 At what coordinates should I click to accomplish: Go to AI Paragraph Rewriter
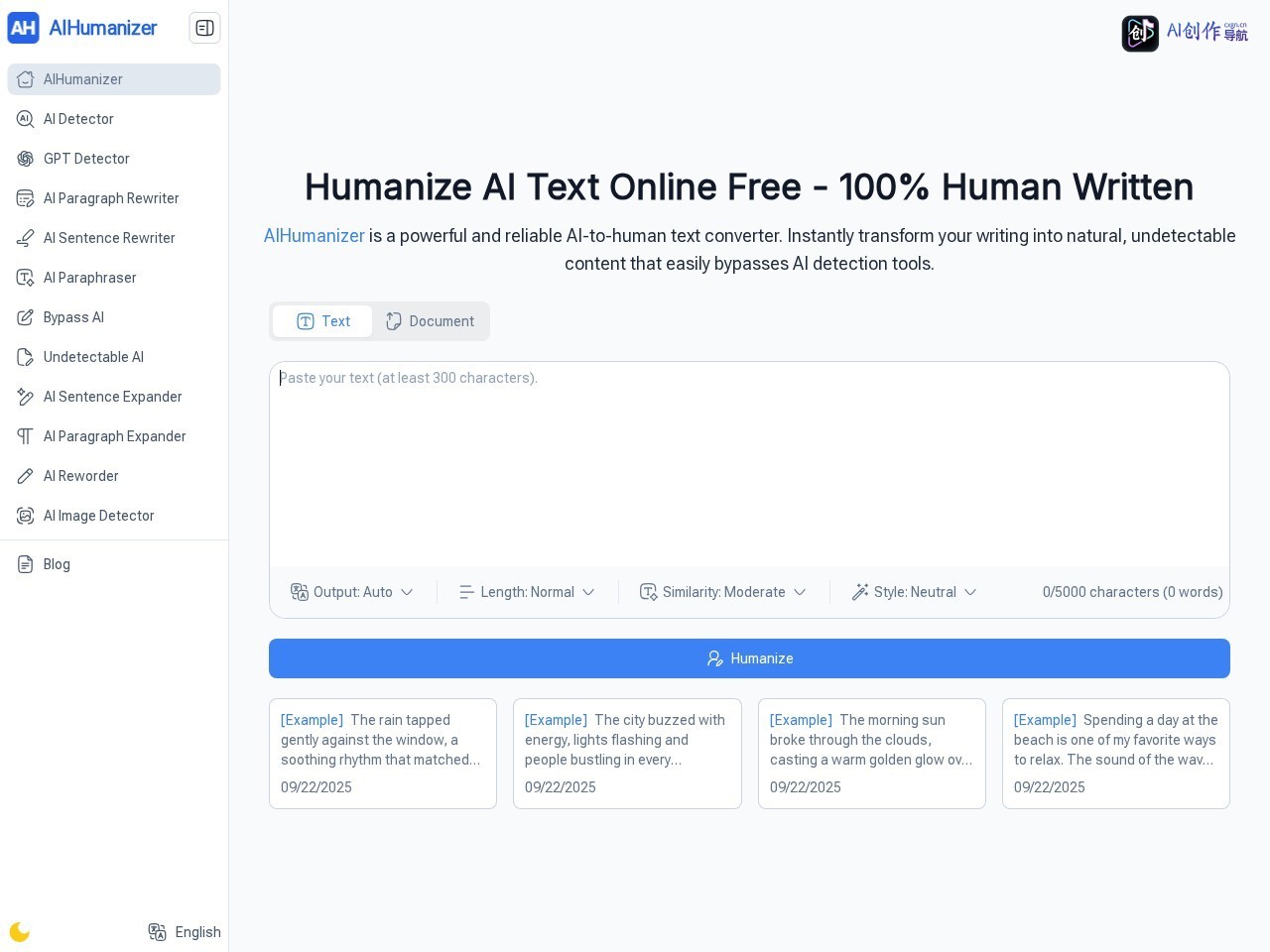tap(114, 198)
